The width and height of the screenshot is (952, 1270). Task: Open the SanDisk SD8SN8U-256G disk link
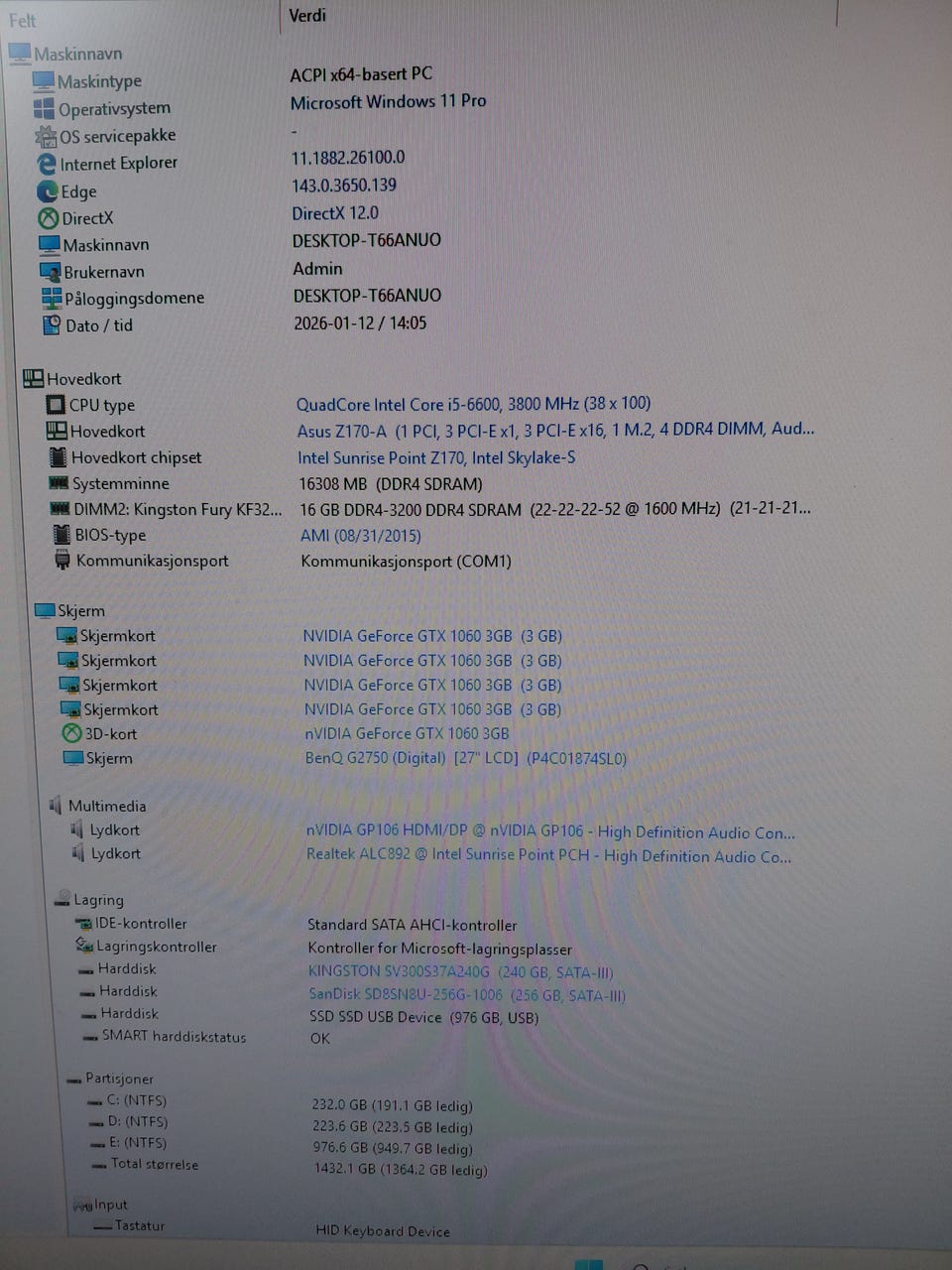click(467, 995)
